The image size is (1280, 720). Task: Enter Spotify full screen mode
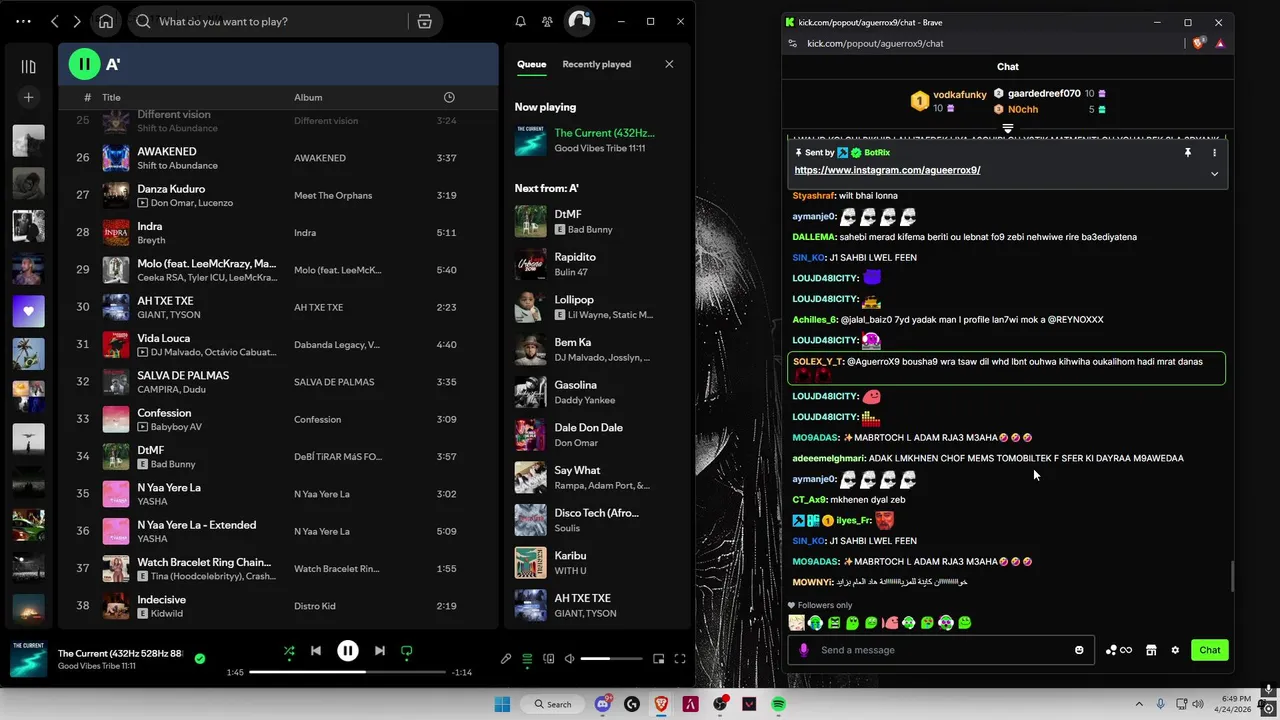(x=680, y=659)
